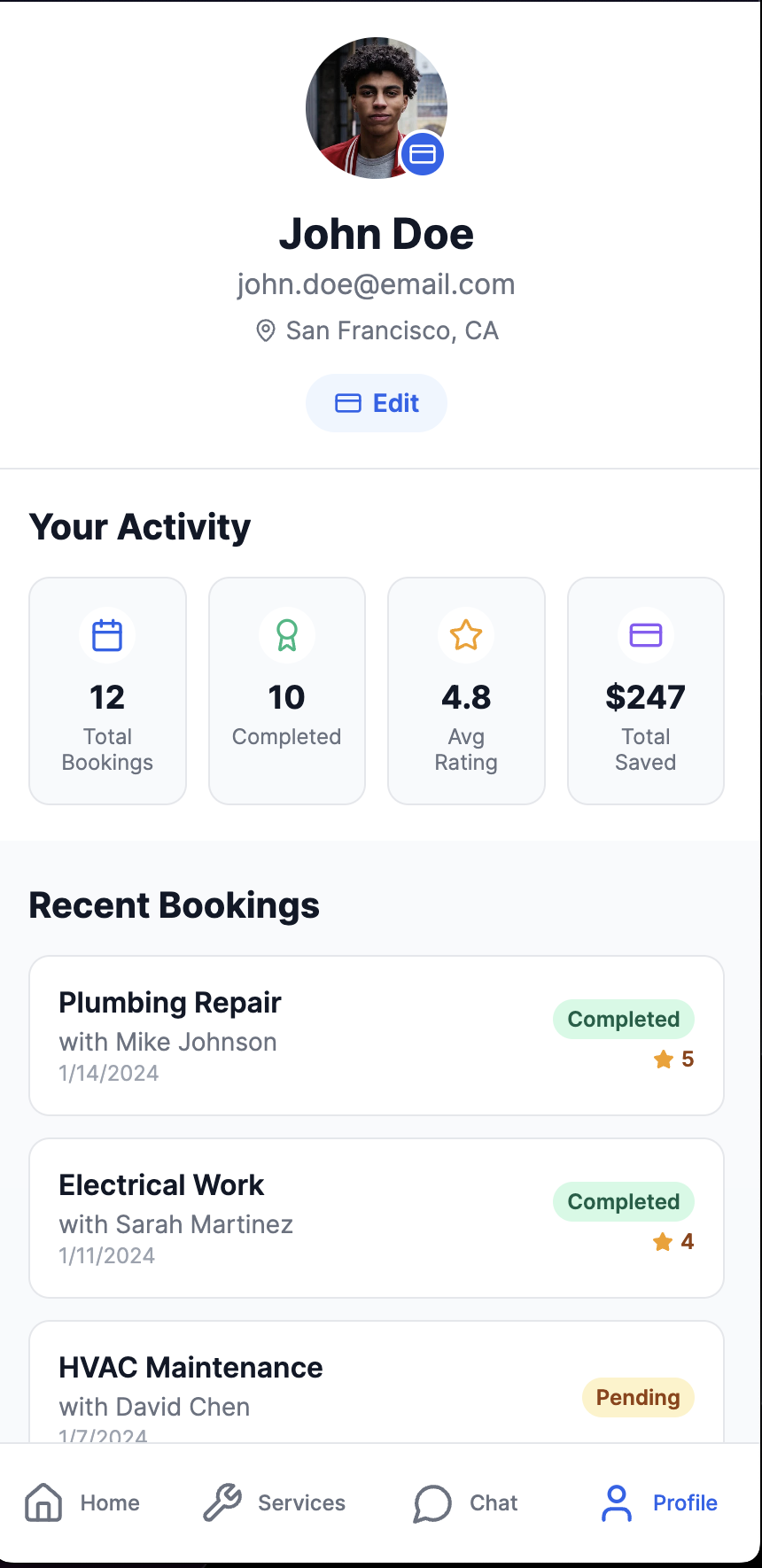Open the Electrical Work booking card
This screenshot has width=762, height=1568.
coord(377,1218)
